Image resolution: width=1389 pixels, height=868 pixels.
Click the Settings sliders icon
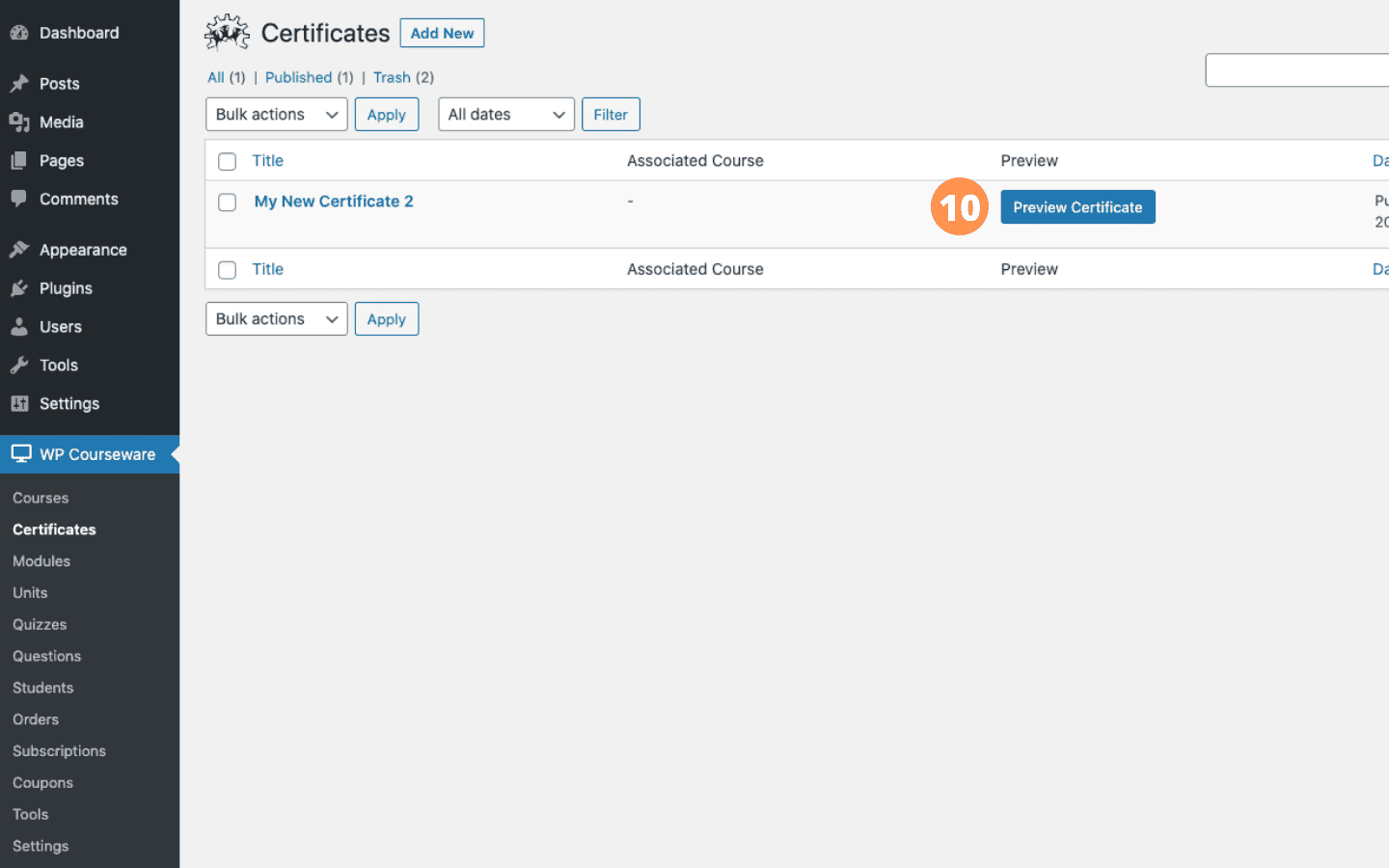[19, 403]
